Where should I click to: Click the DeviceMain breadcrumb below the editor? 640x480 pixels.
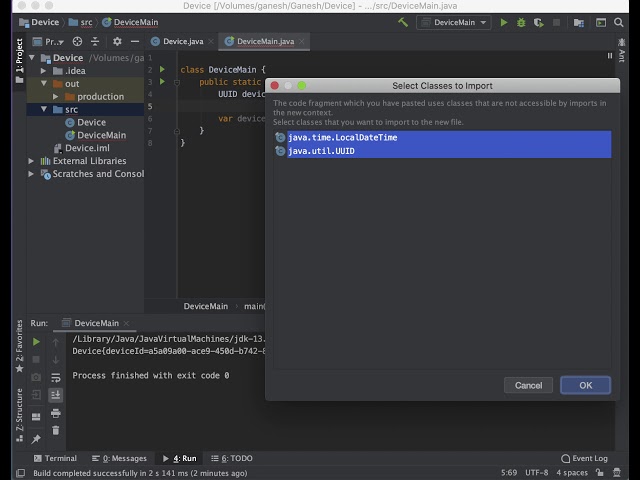(x=205, y=306)
